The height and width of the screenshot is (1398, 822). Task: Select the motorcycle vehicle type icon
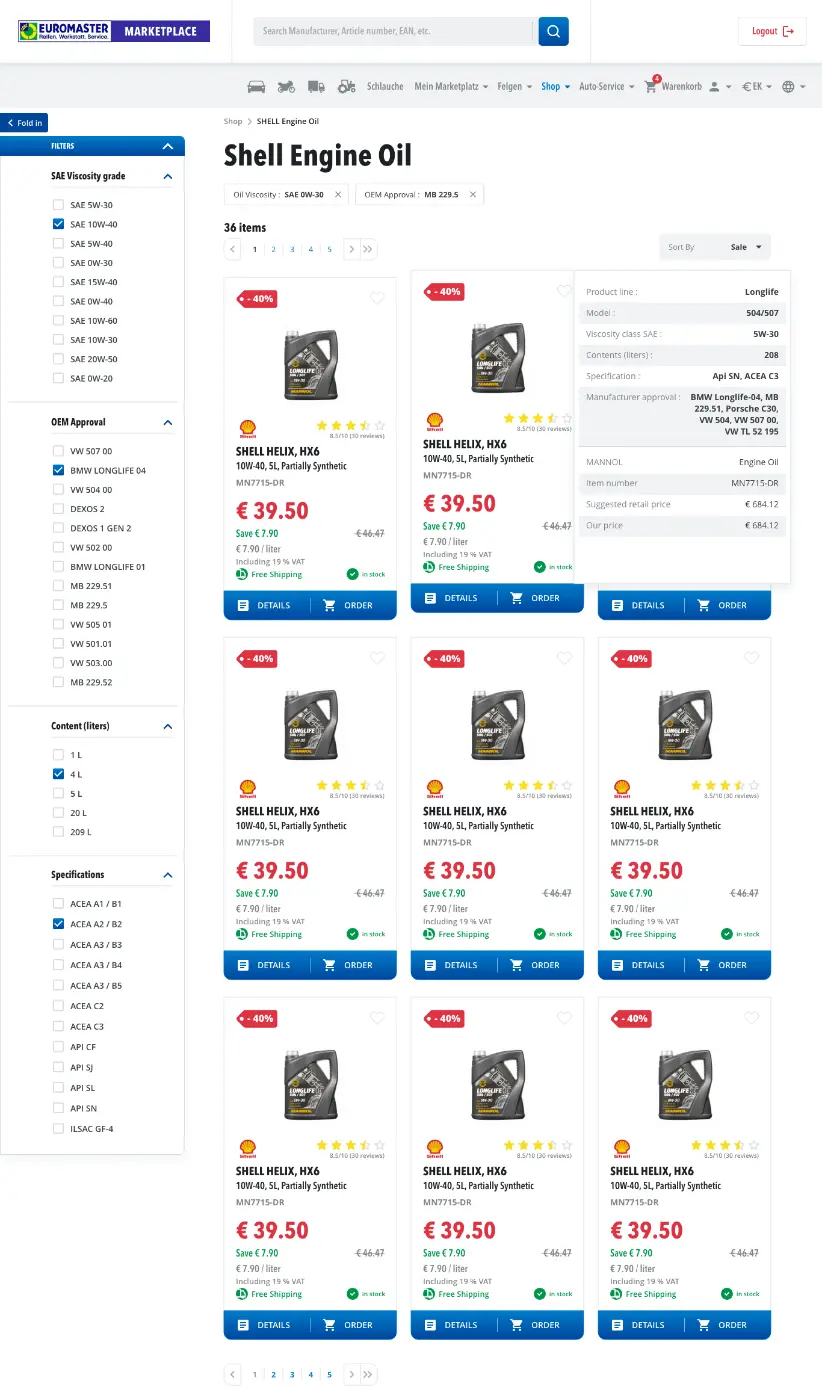pos(286,87)
